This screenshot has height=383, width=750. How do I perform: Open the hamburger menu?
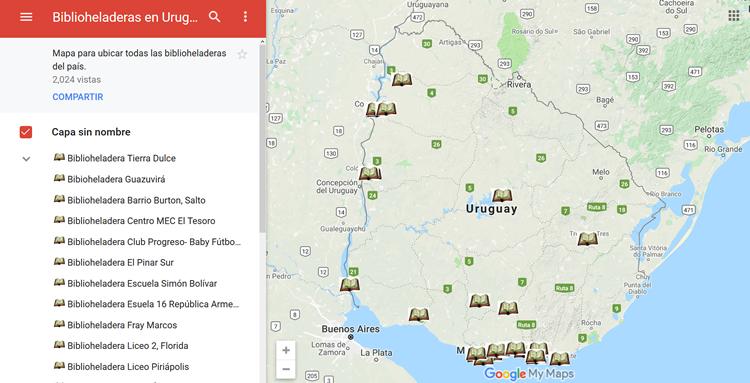pyautogui.click(x=26, y=17)
